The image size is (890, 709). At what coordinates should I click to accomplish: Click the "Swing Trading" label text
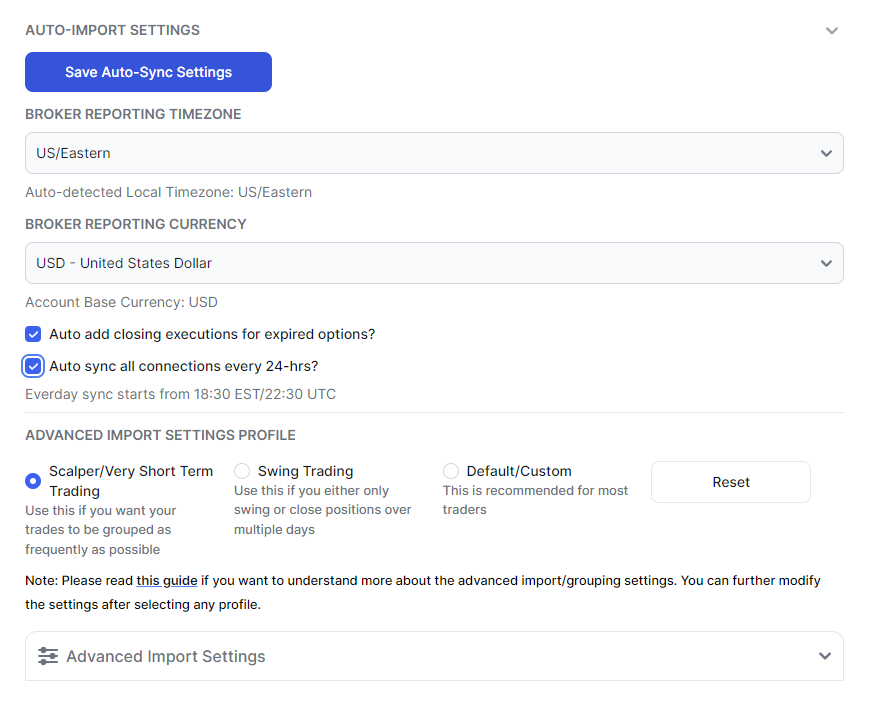(x=305, y=471)
